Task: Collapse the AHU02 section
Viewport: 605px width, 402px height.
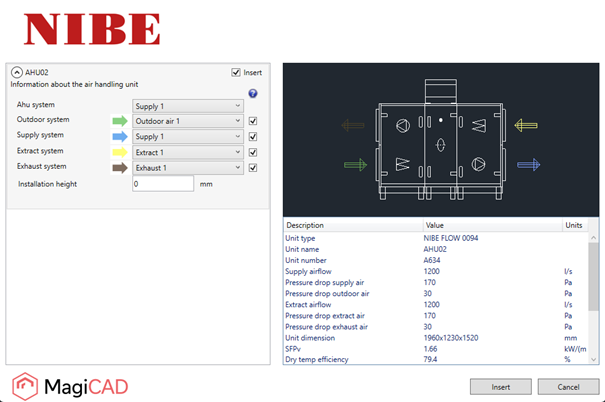Action: coord(17,73)
